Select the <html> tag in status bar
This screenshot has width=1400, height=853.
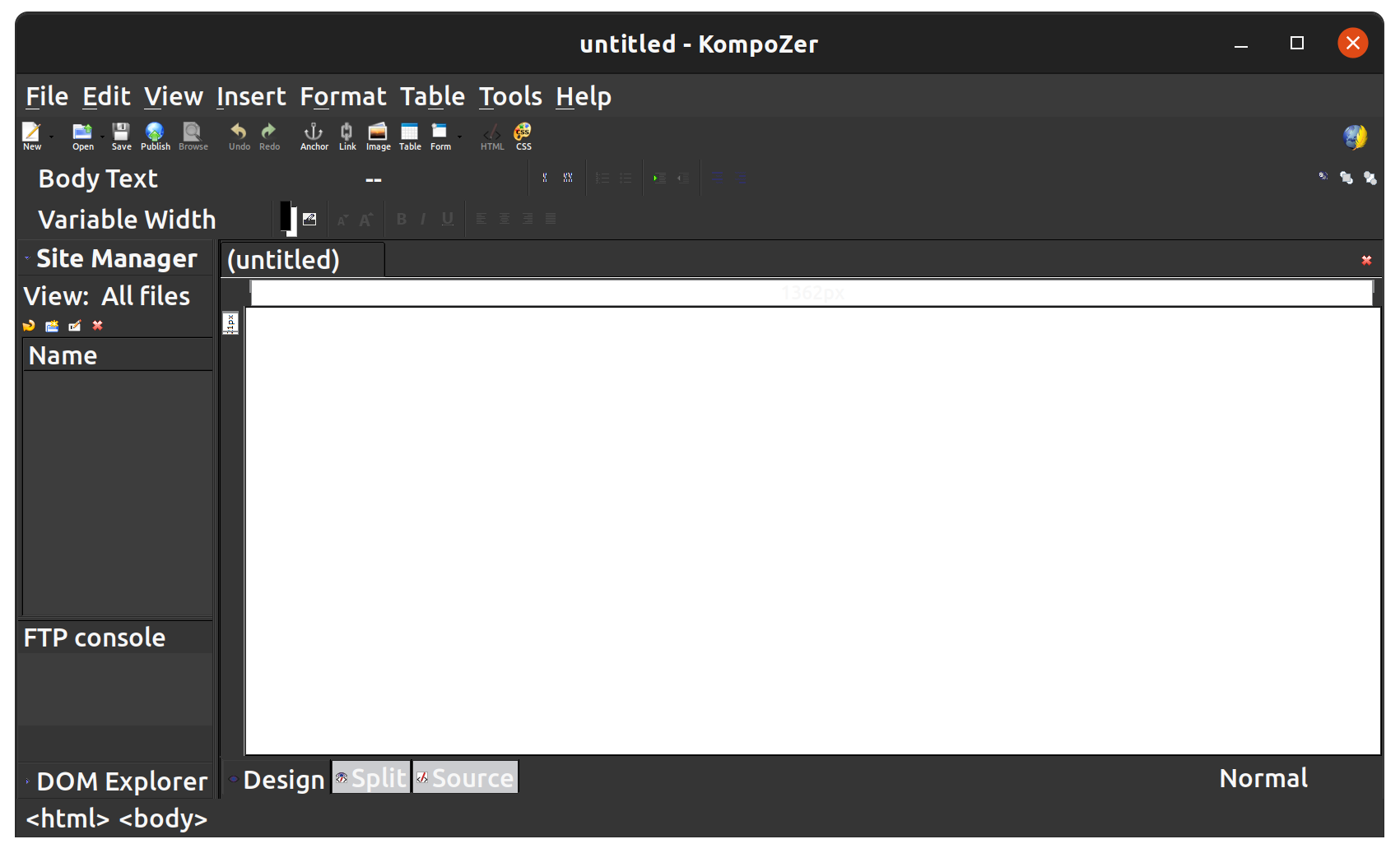(x=67, y=819)
